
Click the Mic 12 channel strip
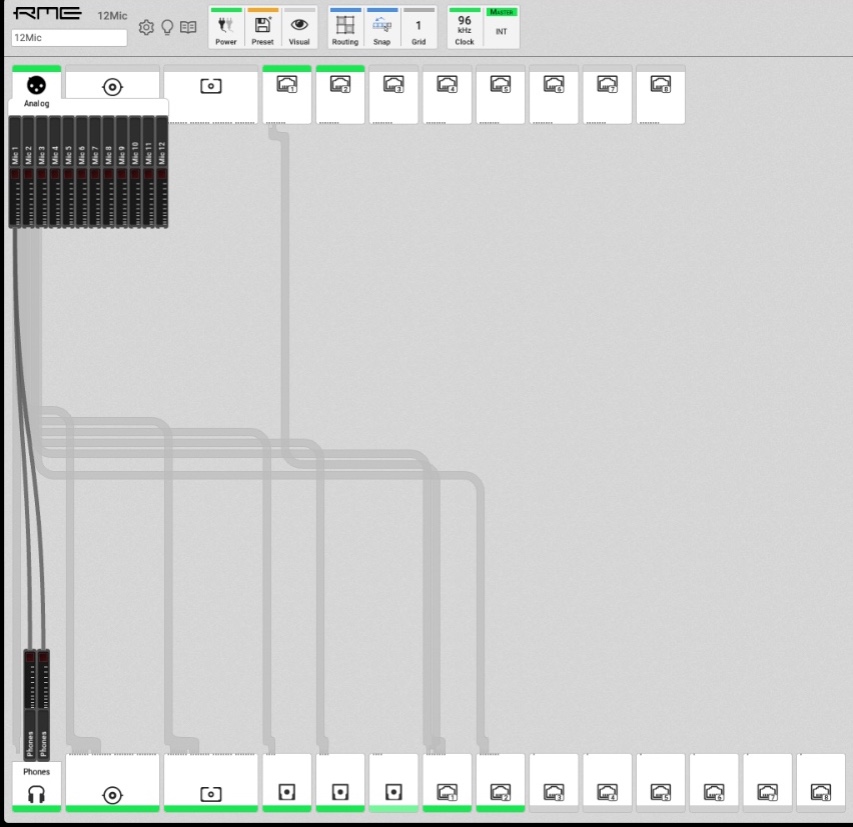coord(161,170)
